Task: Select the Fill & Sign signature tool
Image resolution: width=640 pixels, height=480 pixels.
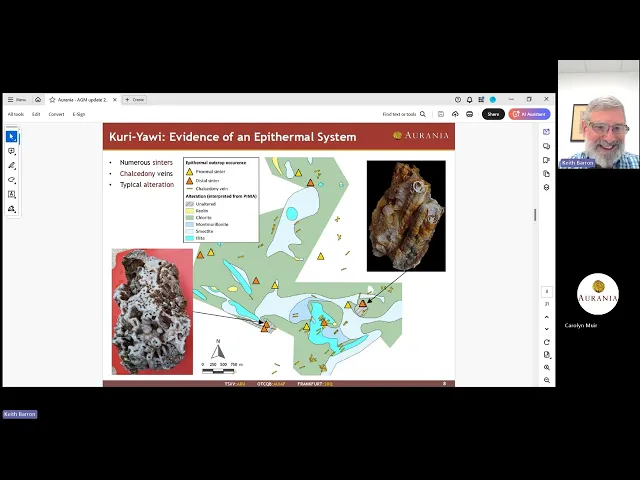Action: click(x=11, y=209)
